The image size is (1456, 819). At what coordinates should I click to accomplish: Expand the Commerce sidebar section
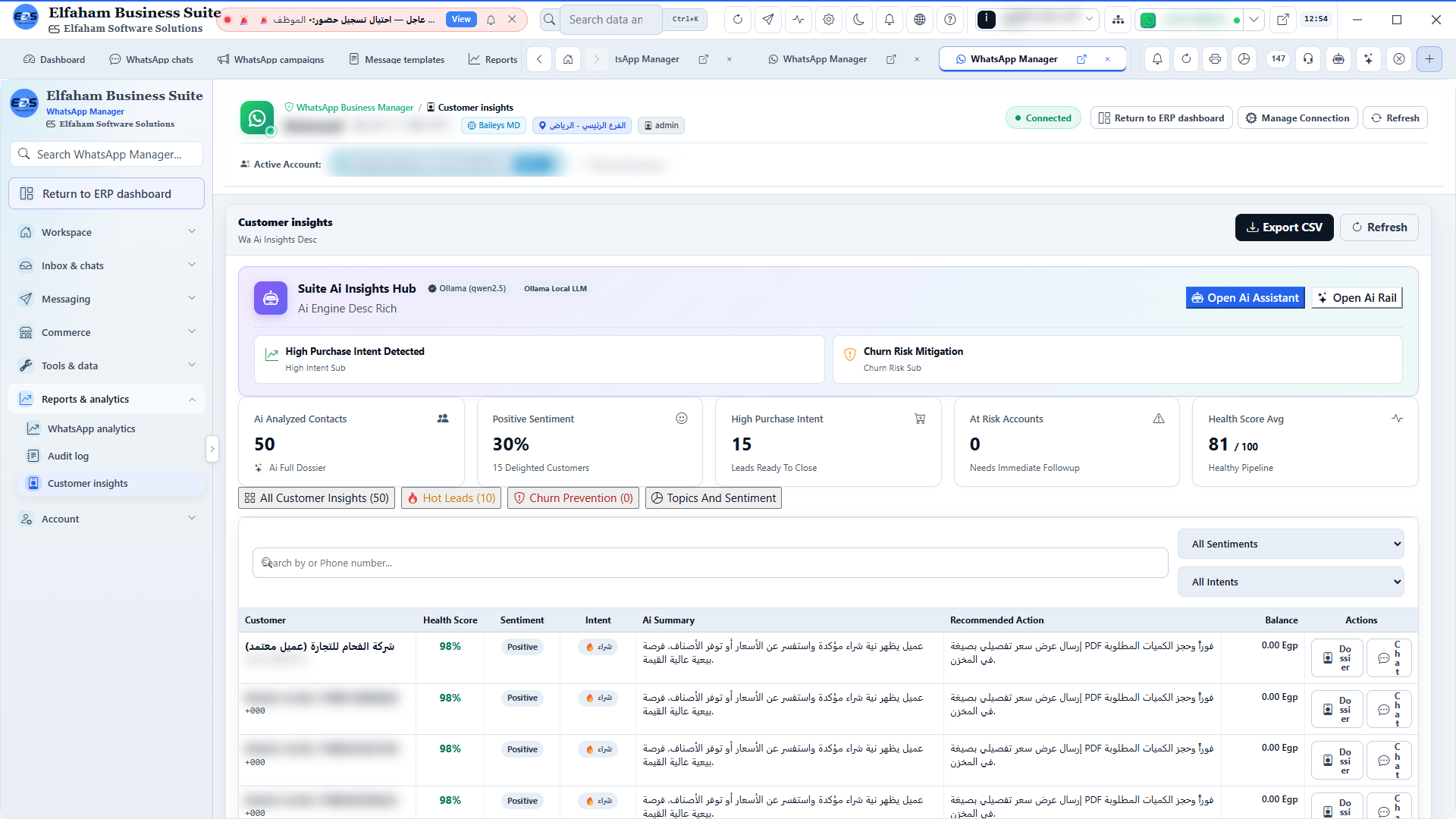(x=107, y=332)
